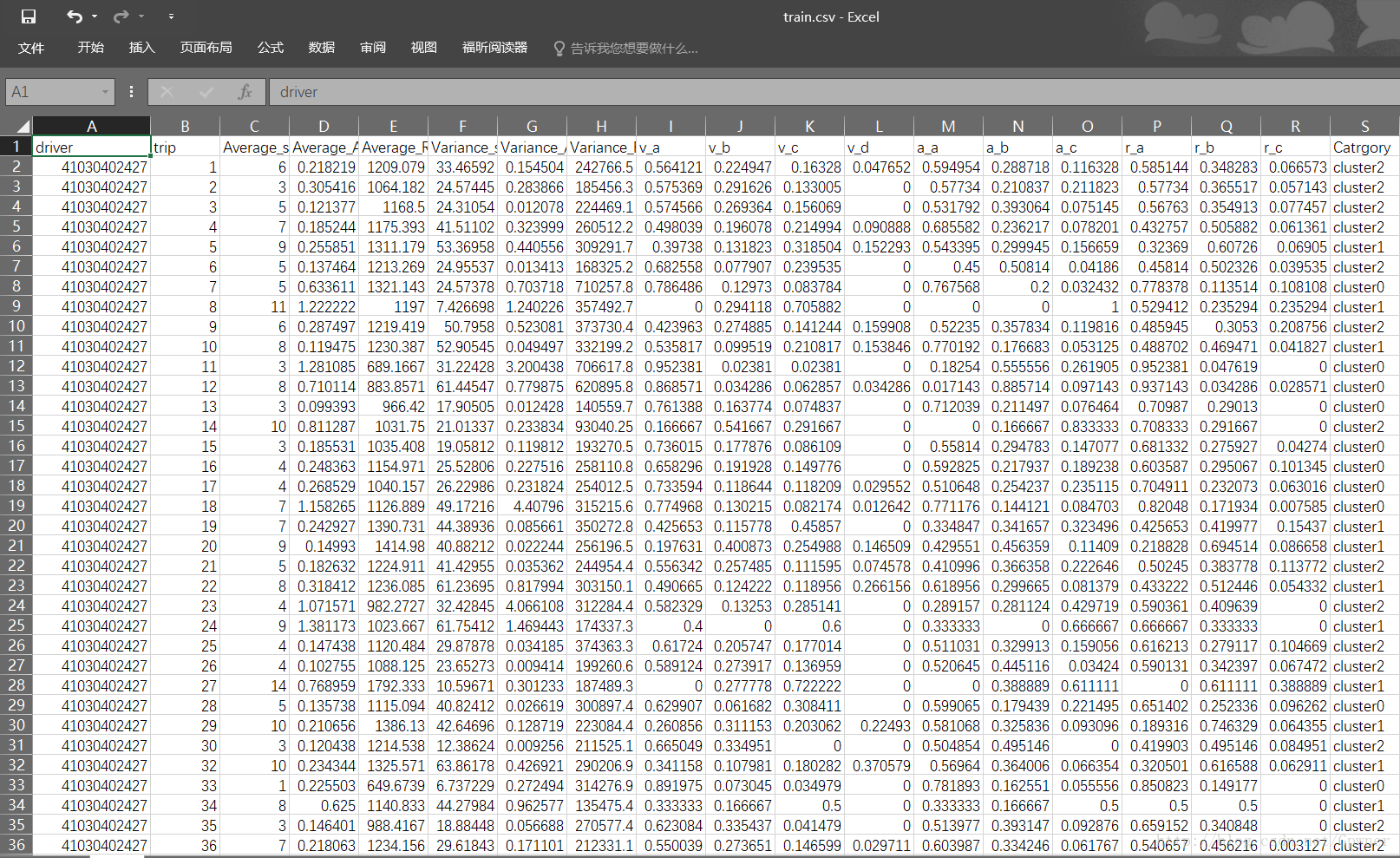
Task: Click the formula bar cancel X icon
Action: click(167, 92)
